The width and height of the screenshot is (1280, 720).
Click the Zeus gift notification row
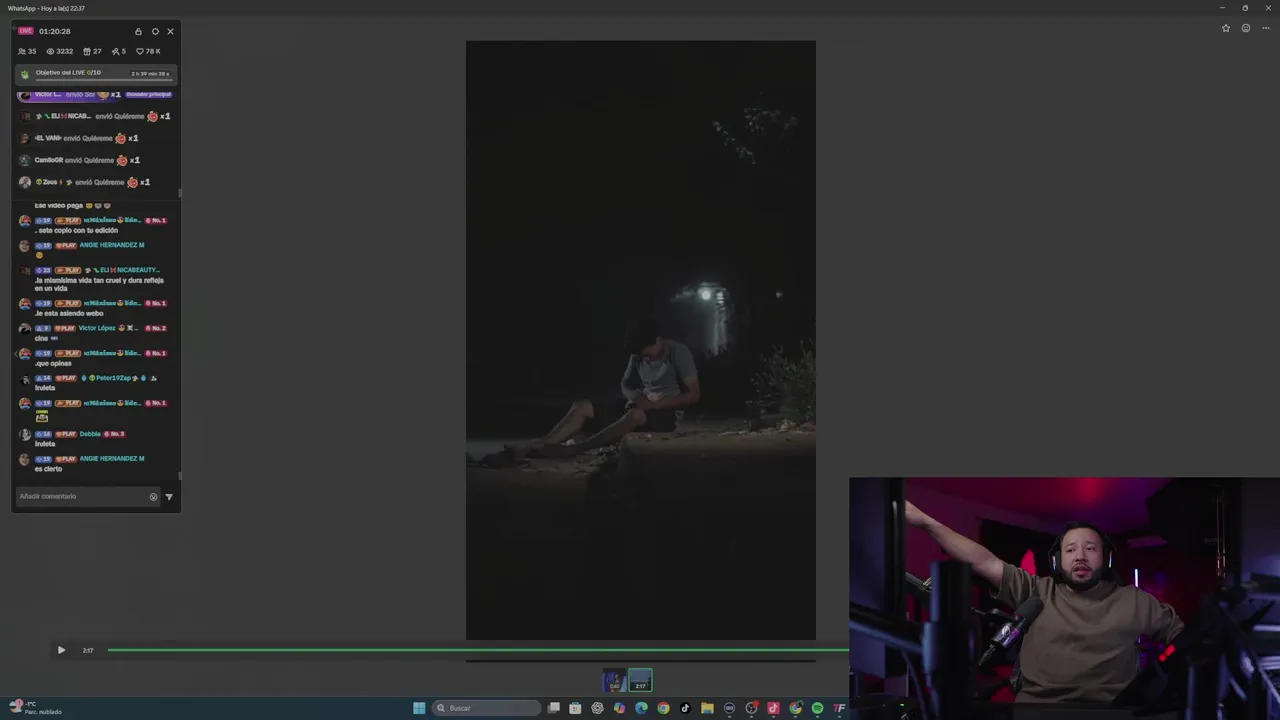click(x=85, y=182)
